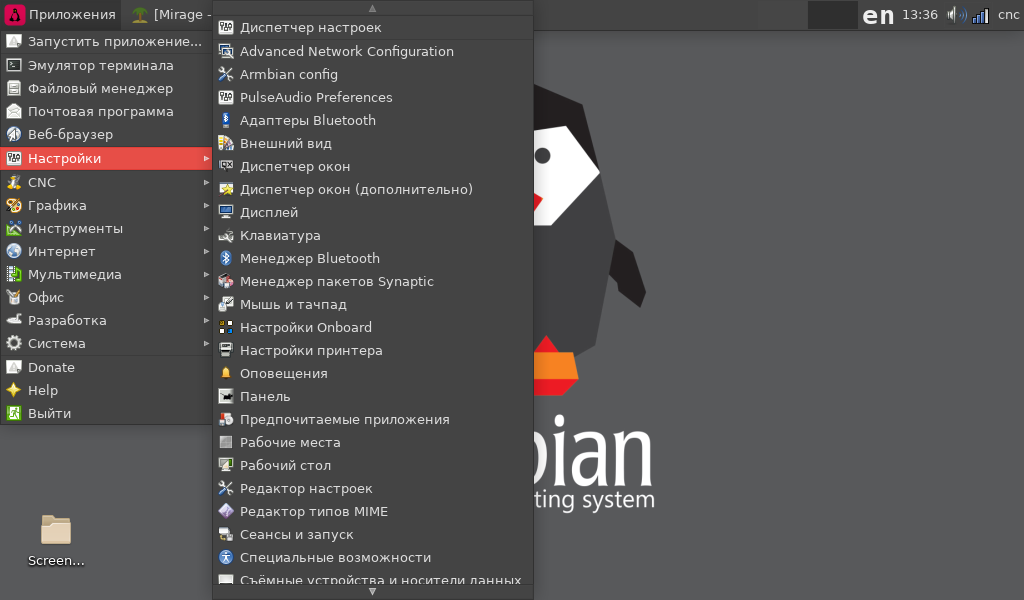Open Рабочие места settings
This screenshot has width=1024, height=600.
(x=373, y=442)
